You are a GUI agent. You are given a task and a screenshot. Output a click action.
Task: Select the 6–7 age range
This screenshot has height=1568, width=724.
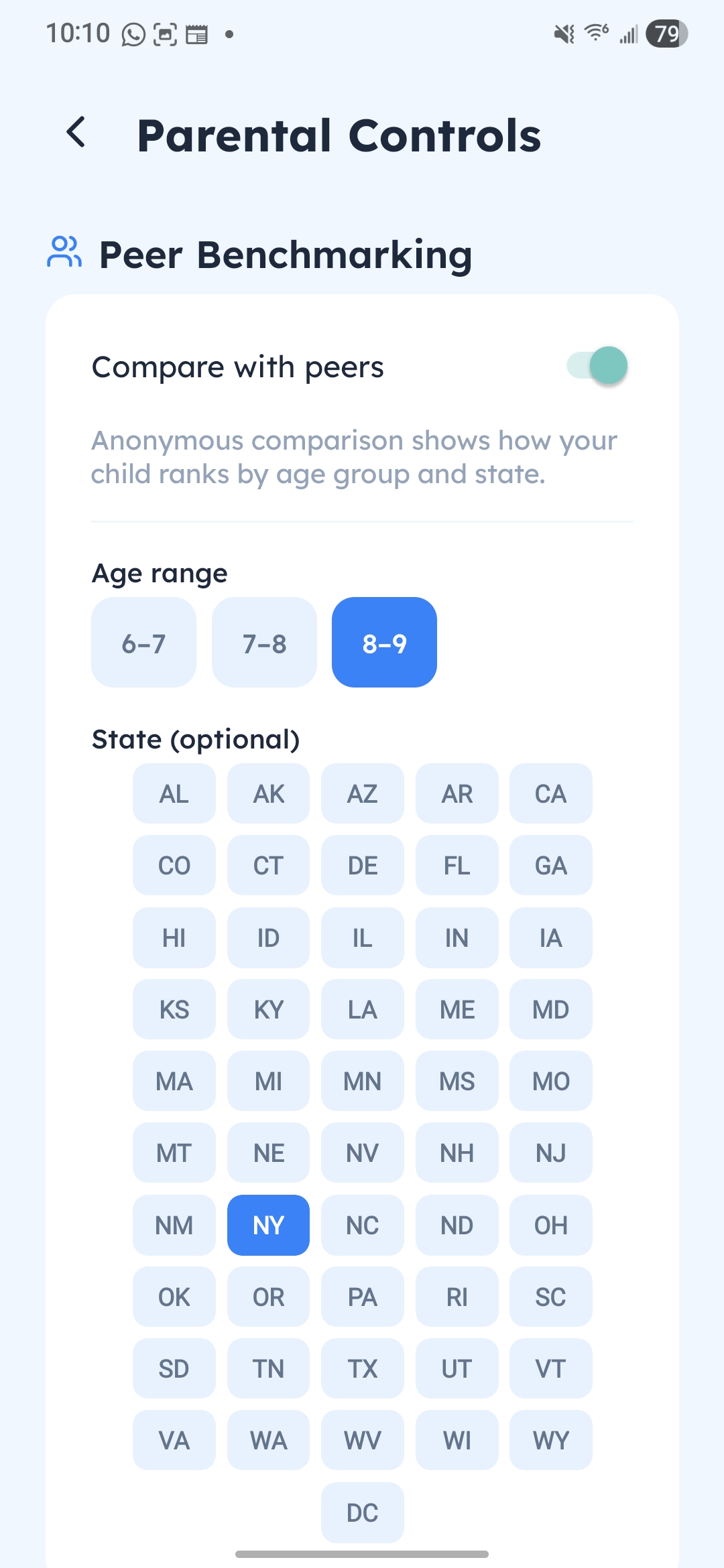[x=144, y=642]
